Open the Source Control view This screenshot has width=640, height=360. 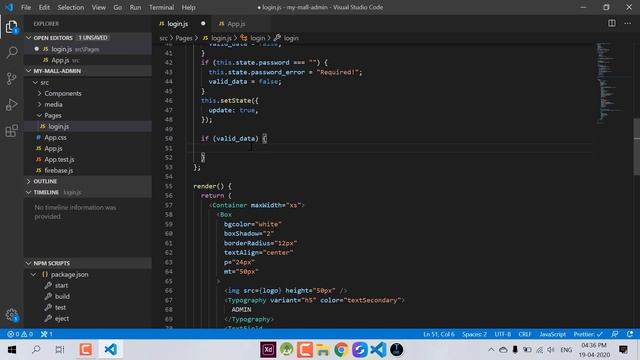(11, 78)
